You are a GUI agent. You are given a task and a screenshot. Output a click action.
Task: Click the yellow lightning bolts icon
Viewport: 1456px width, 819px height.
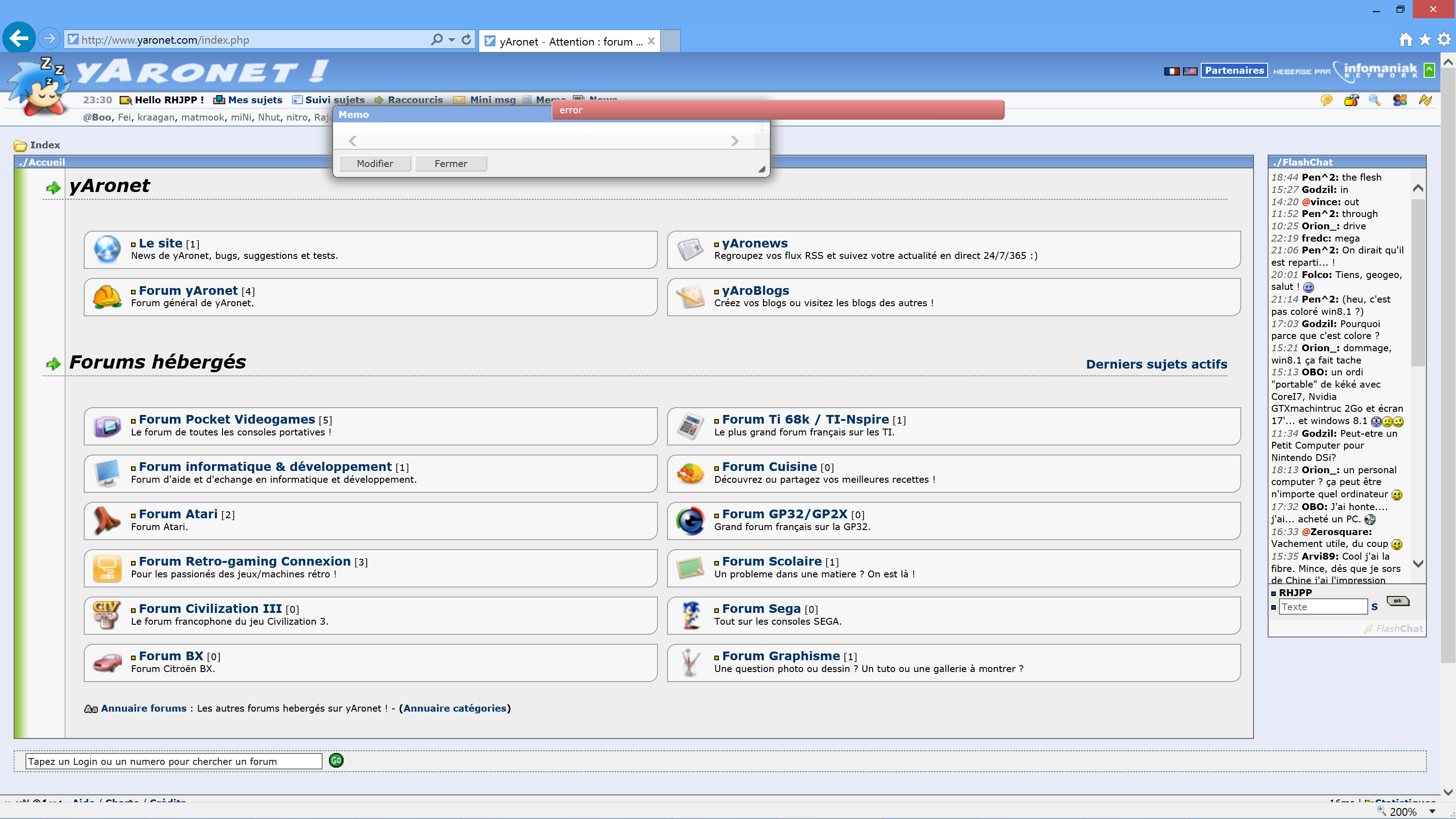coord(1425,100)
